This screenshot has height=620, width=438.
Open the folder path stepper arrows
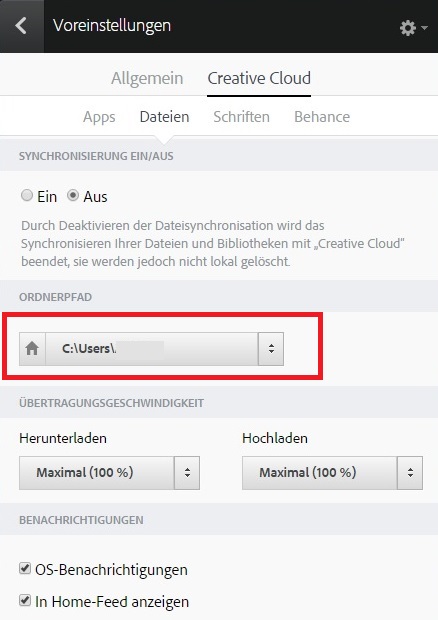pyautogui.click(x=271, y=349)
